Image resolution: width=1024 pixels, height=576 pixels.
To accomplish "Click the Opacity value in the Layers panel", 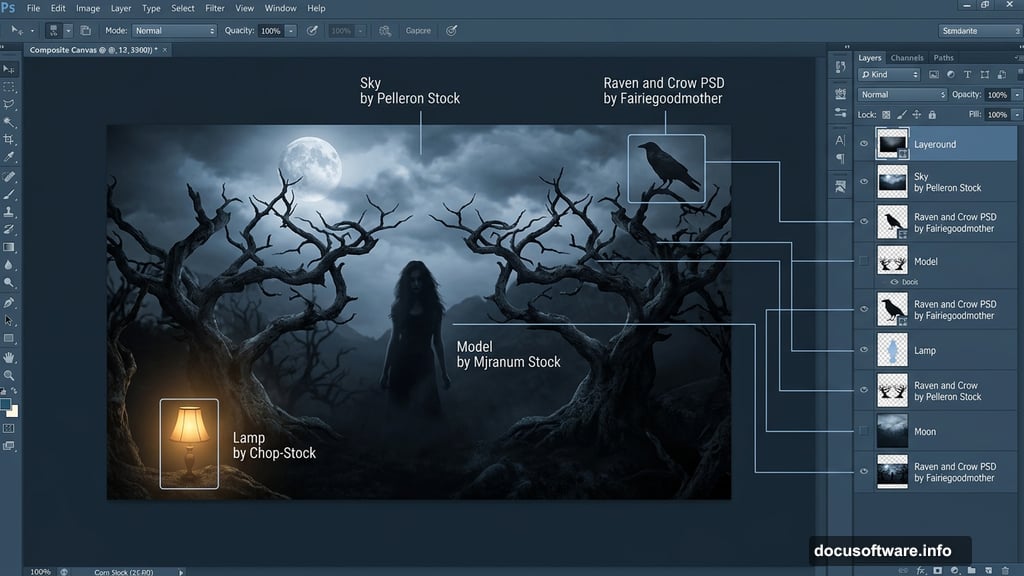I will click(997, 94).
